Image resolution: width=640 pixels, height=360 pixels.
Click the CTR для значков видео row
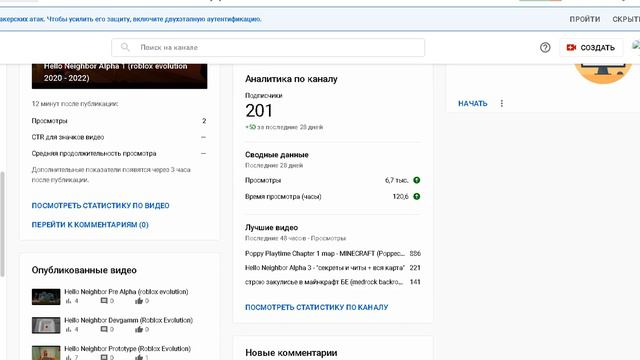coord(119,137)
